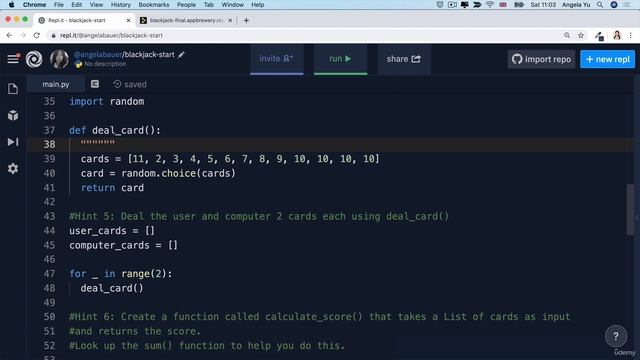Open the View menu
This screenshot has width=640, height=360.
click(96, 4)
